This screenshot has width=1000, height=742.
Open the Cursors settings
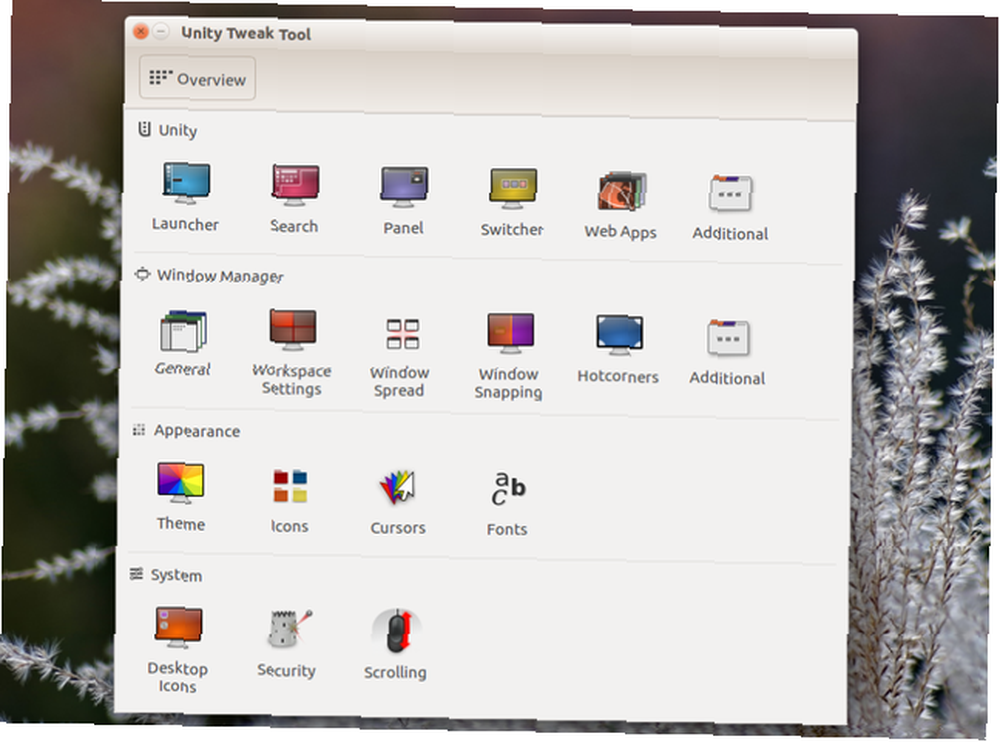398,502
